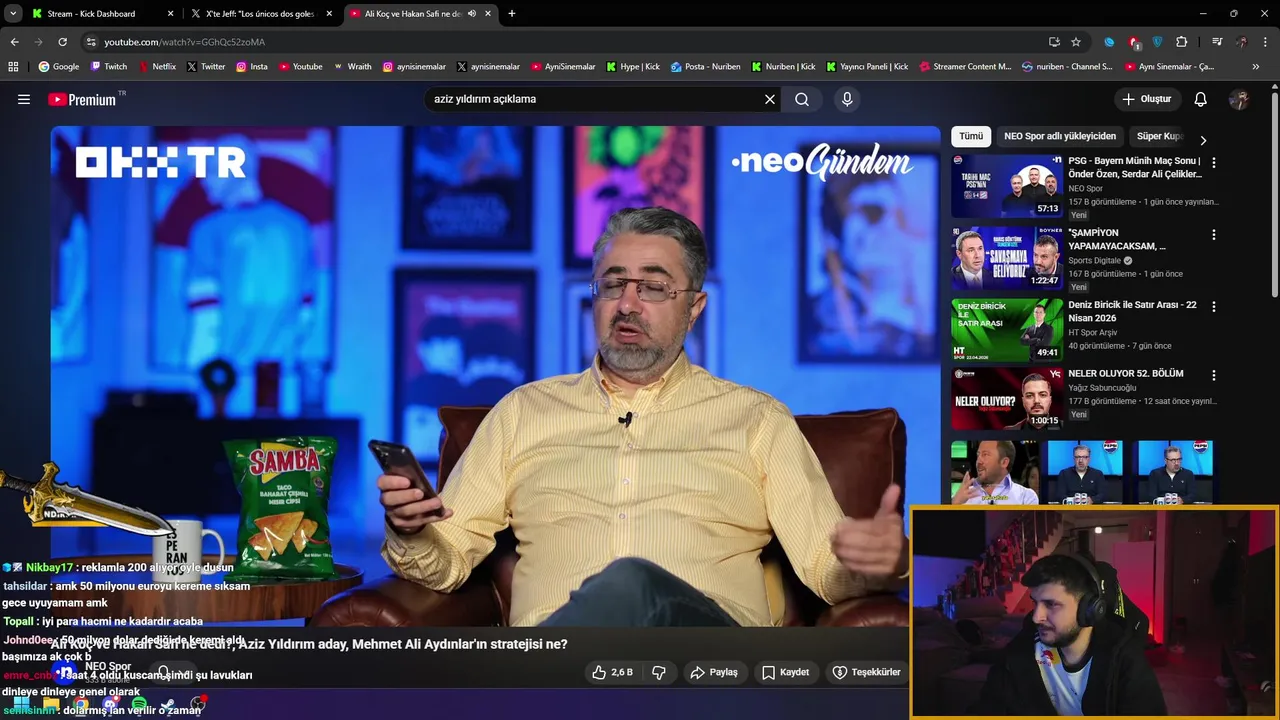
Task: Open options for NELER OLUYOR 52. BÖLÜM
Action: coord(1214,376)
